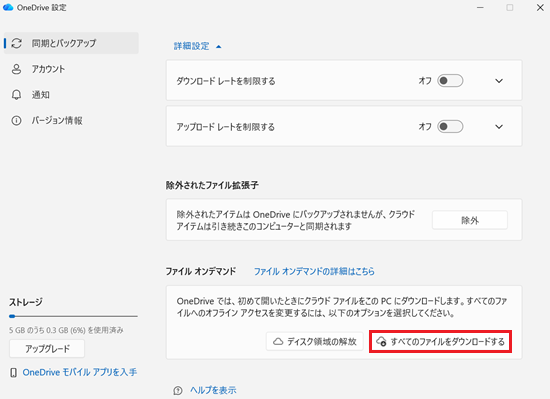Click the 除外 button

pos(470,220)
